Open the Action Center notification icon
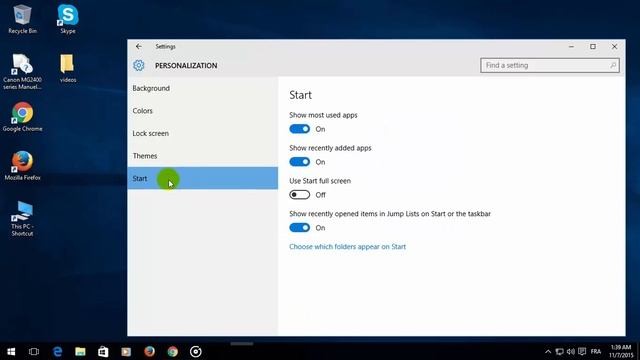This screenshot has height=360, width=640. pos(582,351)
